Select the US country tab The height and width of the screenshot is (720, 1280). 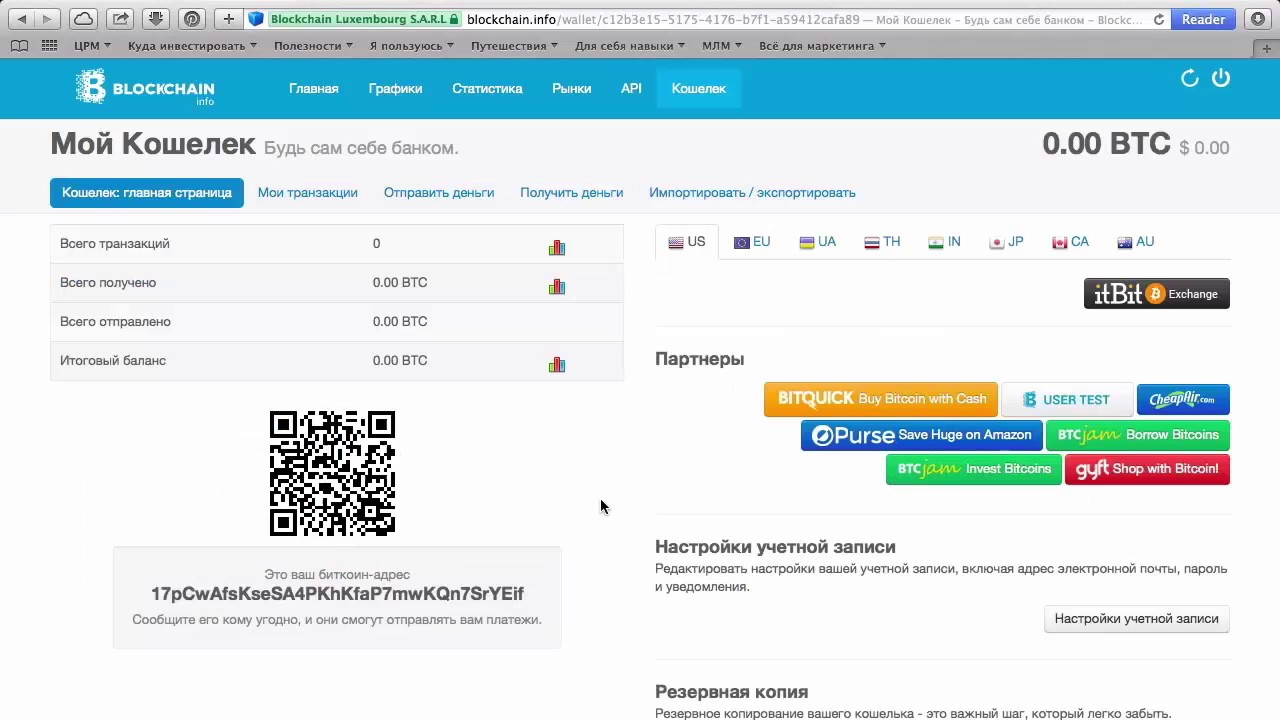[687, 242]
